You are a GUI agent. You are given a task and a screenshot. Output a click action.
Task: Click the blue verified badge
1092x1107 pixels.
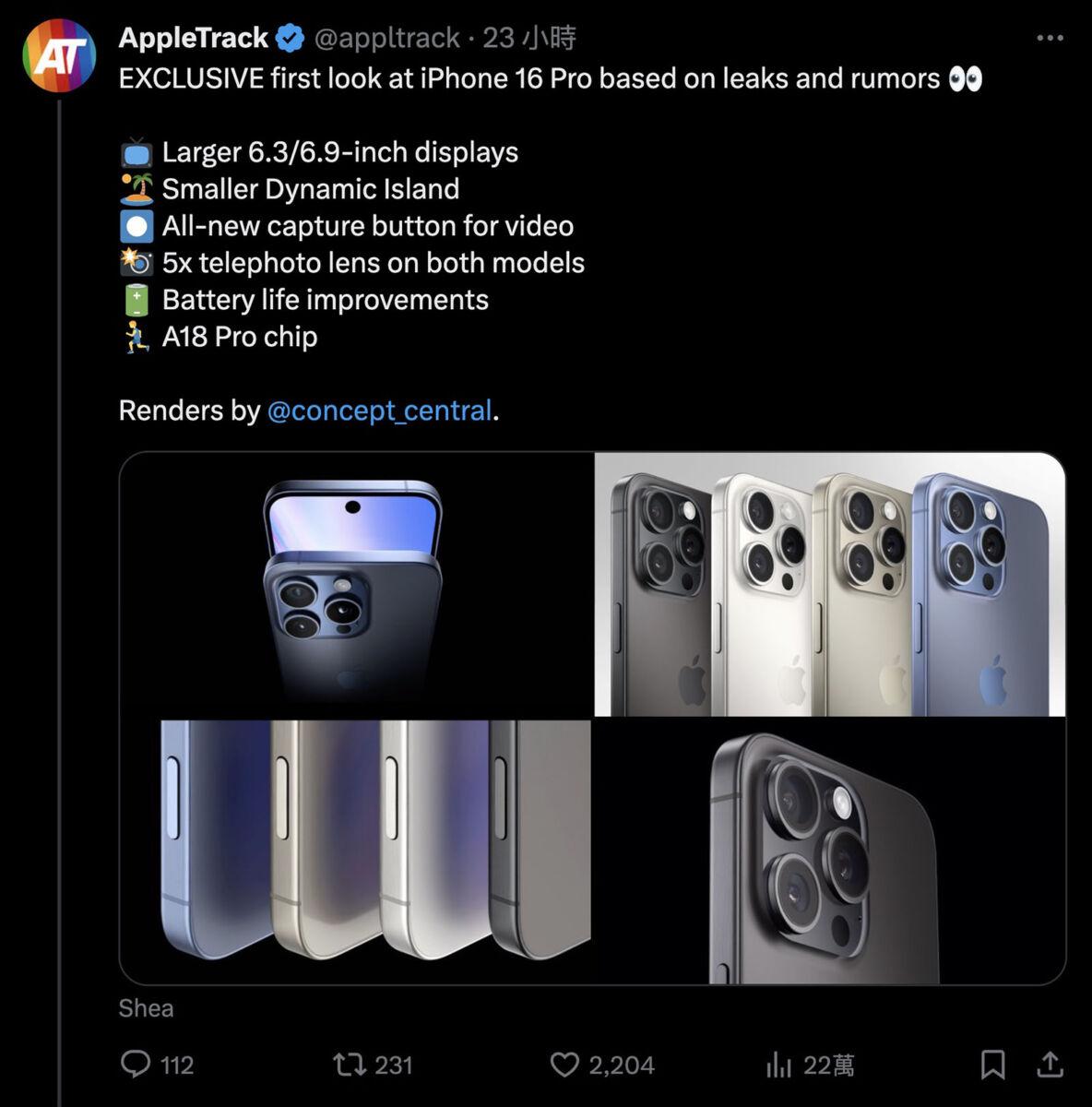pyautogui.click(x=291, y=38)
